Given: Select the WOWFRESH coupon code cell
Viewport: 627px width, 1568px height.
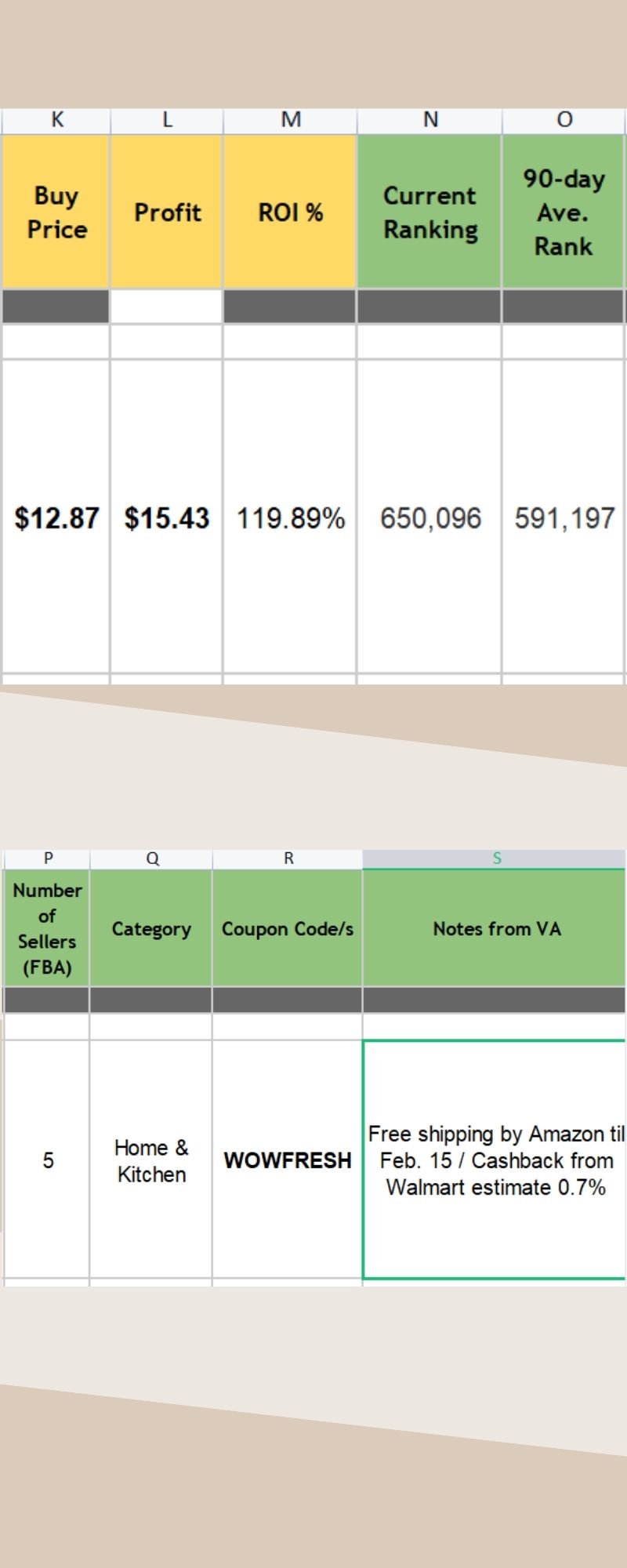Looking at the screenshot, I should pyautogui.click(x=288, y=1160).
